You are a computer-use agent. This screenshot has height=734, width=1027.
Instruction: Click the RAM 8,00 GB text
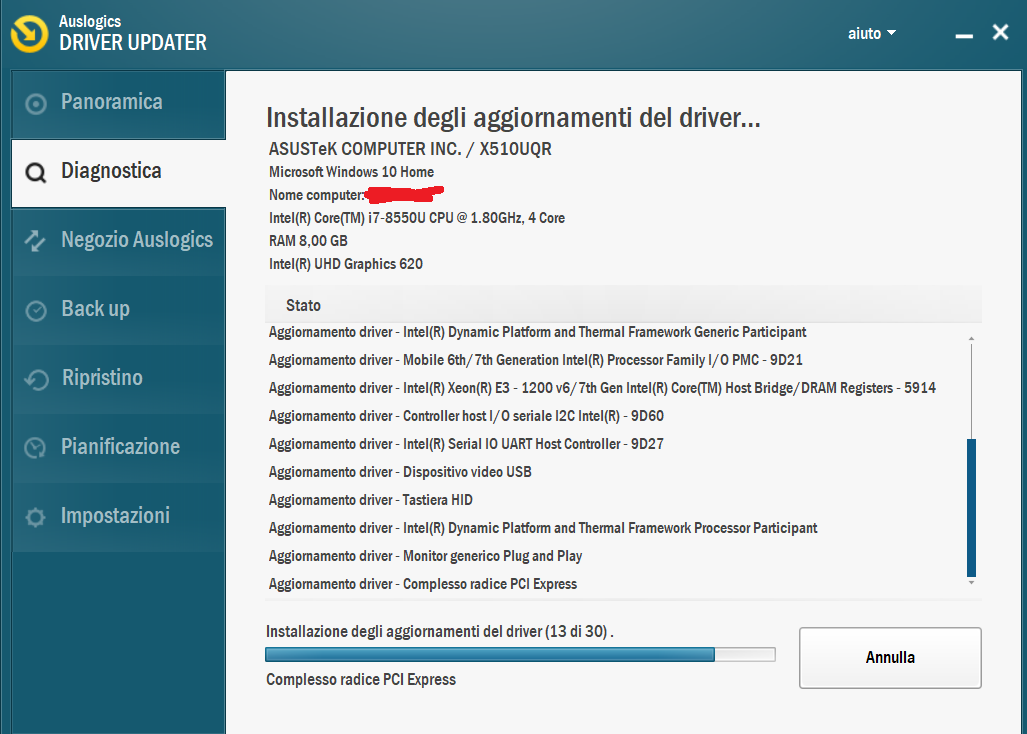[308, 241]
